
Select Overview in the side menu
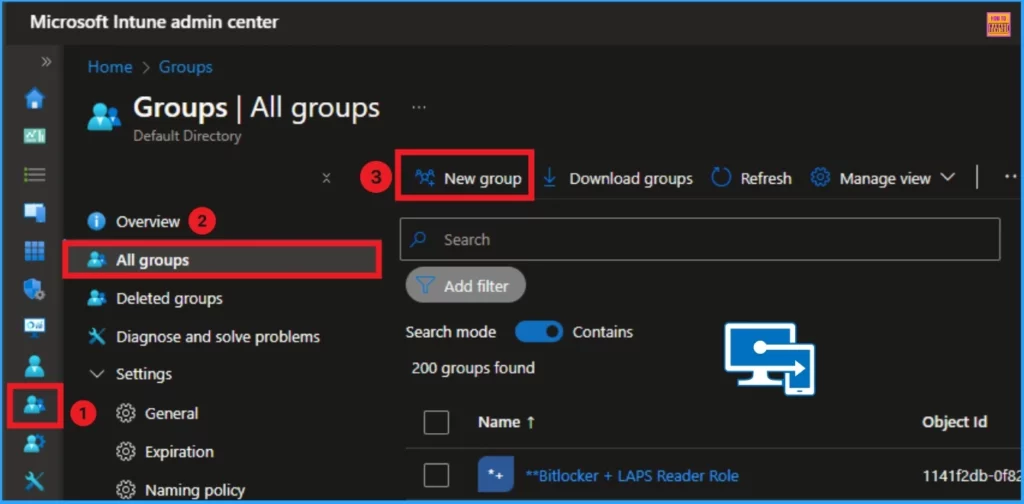tap(148, 222)
